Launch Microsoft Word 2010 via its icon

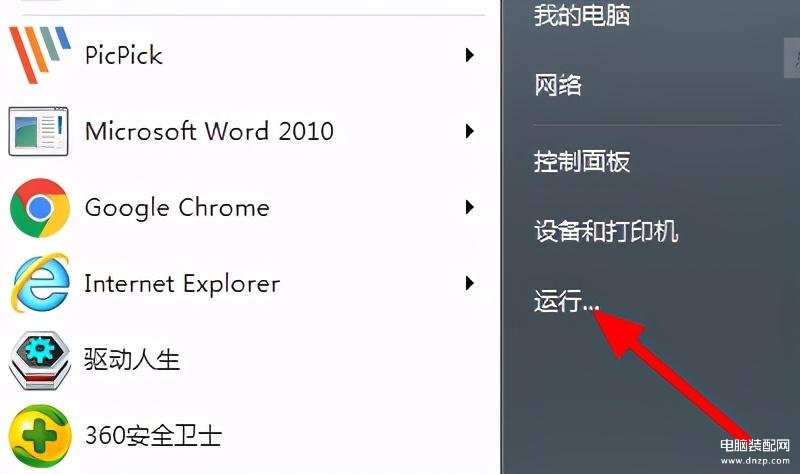click(x=38, y=131)
